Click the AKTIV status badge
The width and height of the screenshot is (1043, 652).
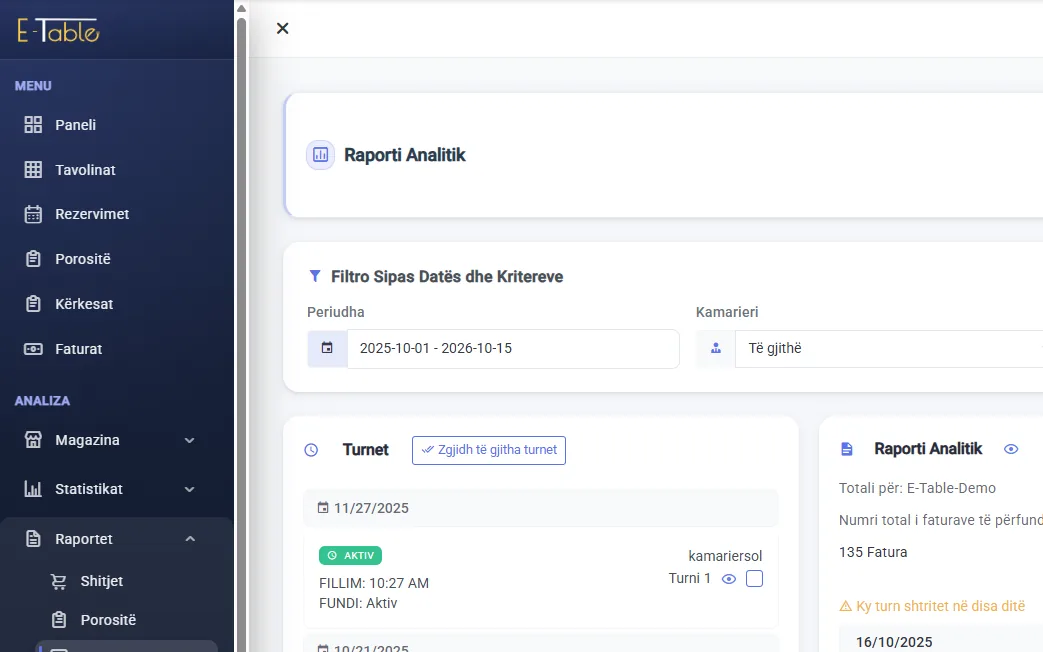click(351, 556)
